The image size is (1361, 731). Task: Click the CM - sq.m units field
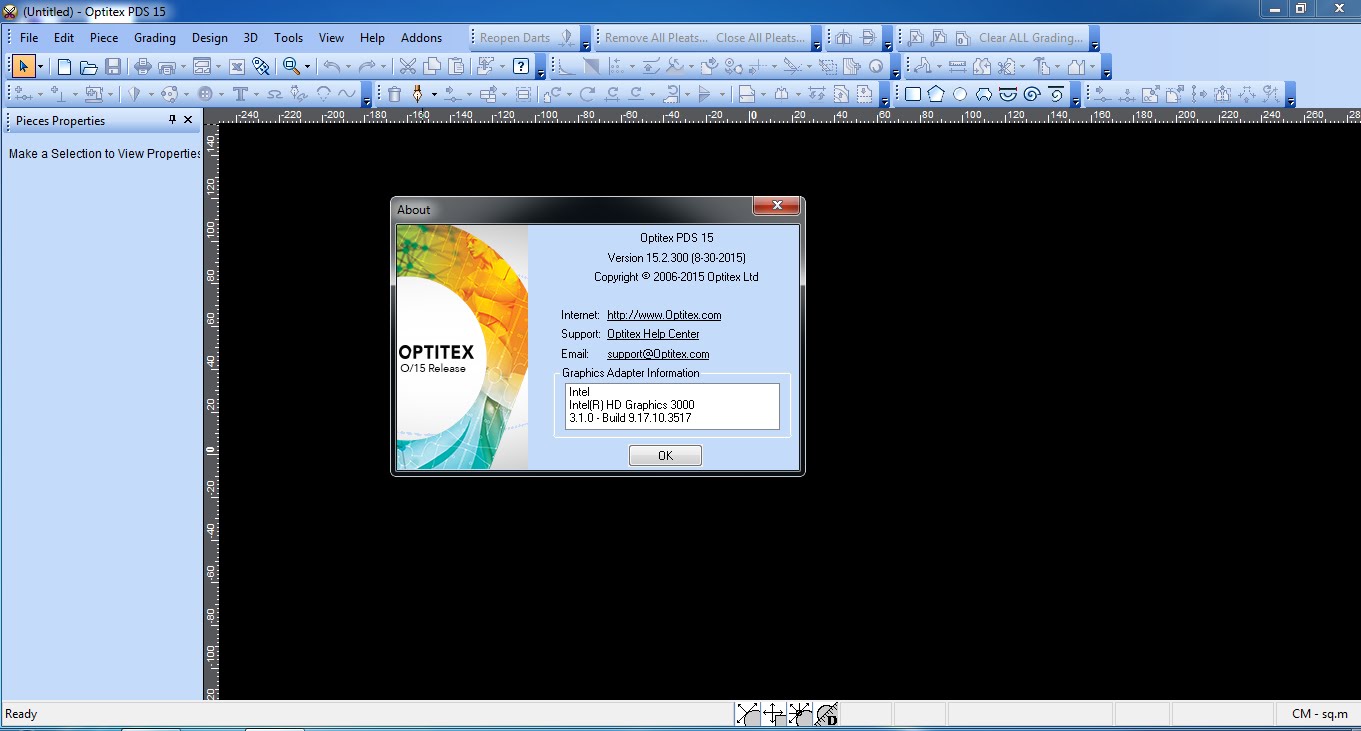point(1319,714)
